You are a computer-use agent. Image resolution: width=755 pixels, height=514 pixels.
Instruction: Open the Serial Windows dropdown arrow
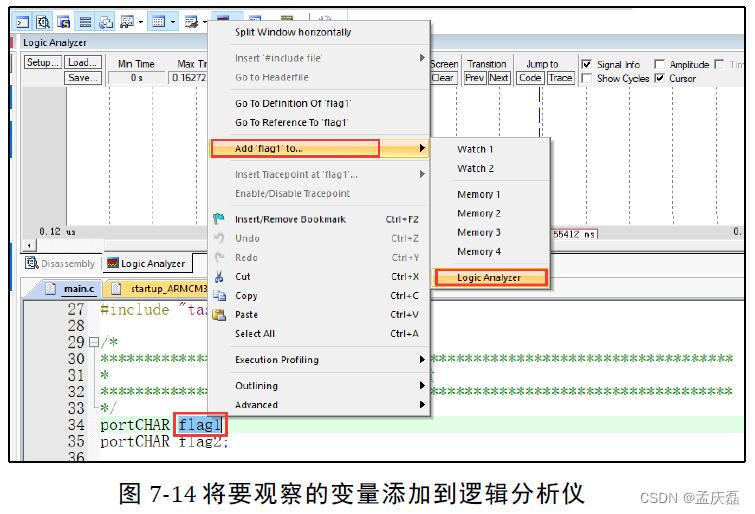click(205, 22)
